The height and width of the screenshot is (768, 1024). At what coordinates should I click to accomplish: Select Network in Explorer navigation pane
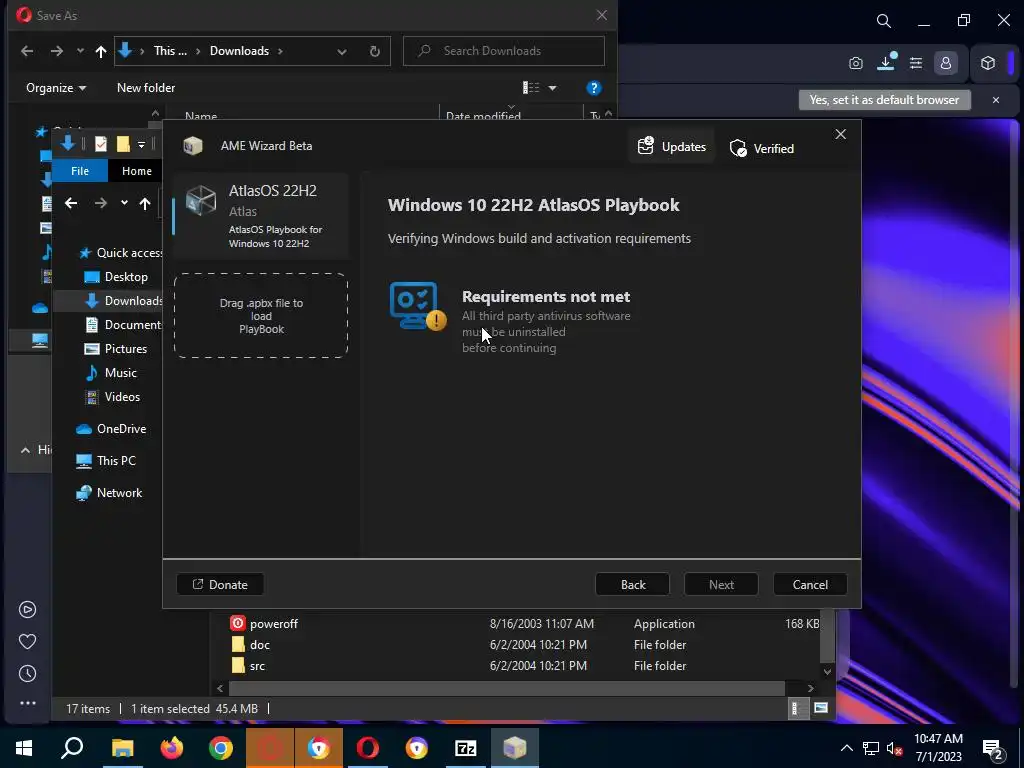point(109,493)
